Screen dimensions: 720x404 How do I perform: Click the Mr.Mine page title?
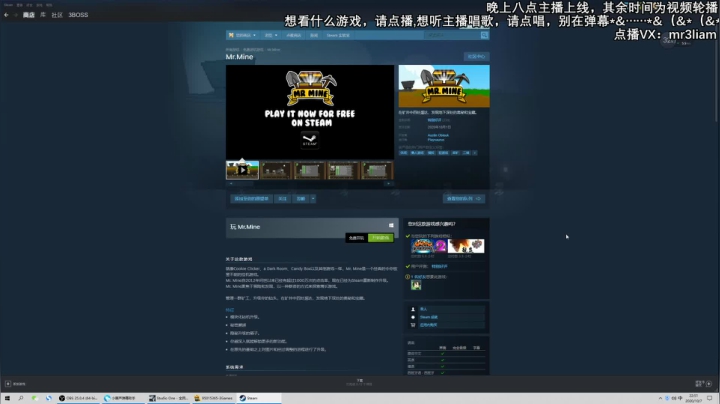point(239,57)
